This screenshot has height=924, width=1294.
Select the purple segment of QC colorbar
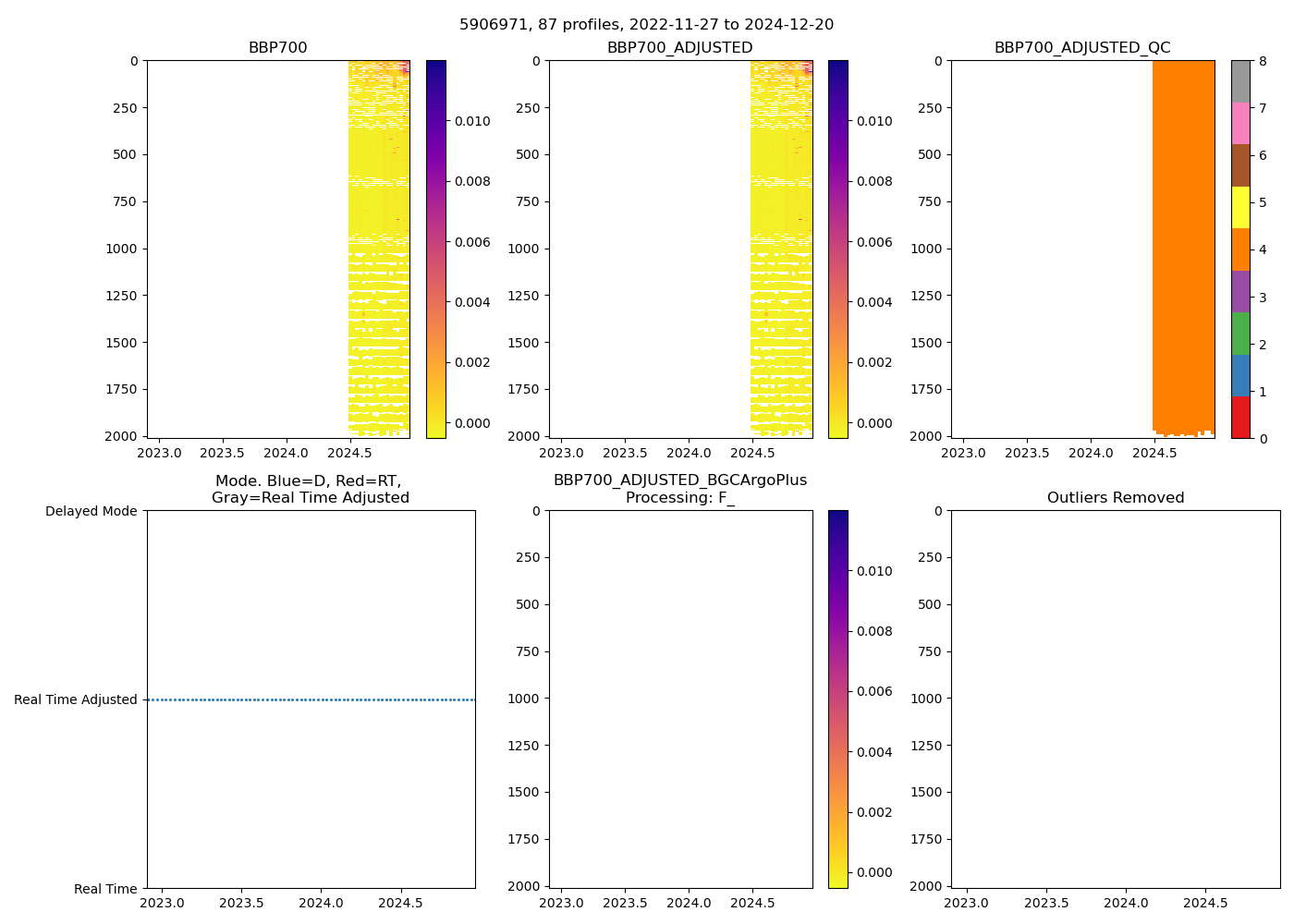coord(1240,291)
